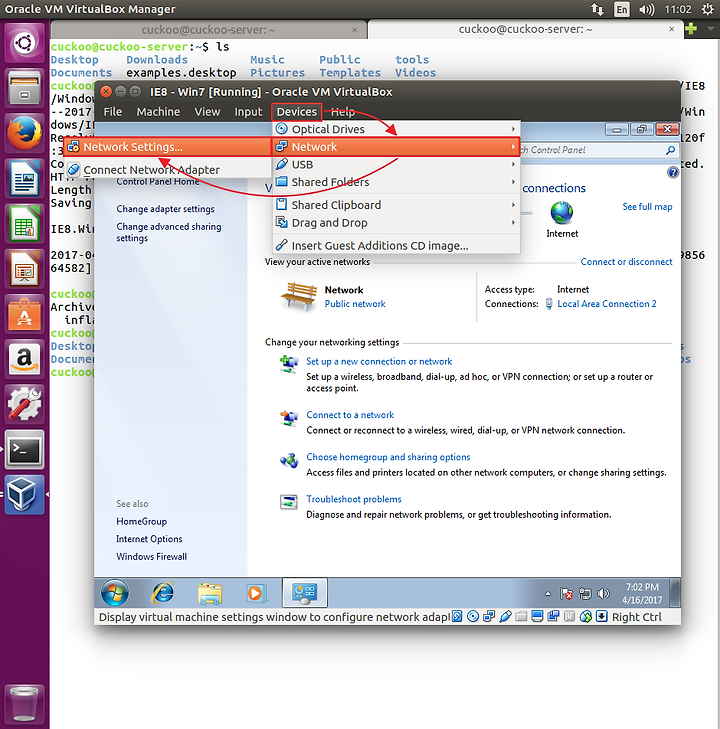Open the Terminal from the Ubuntu launcher

coord(24,450)
